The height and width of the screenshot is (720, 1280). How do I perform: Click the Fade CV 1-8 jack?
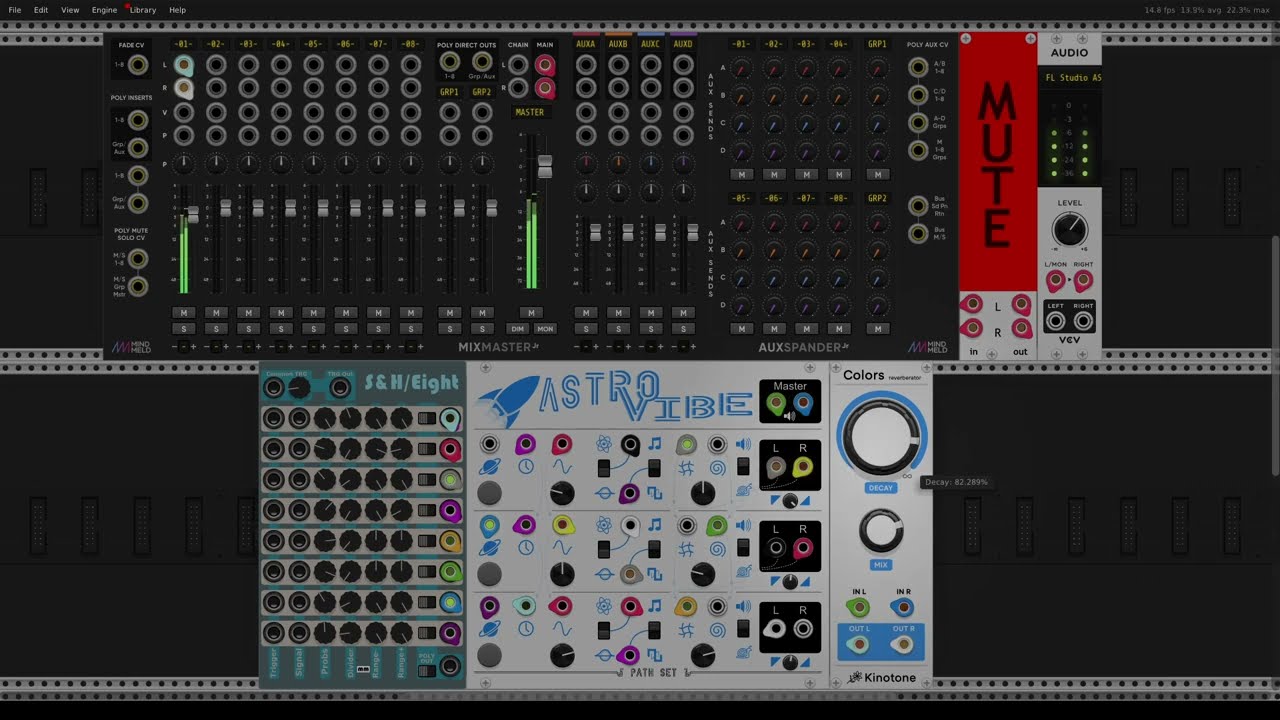[x=138, y=65]
